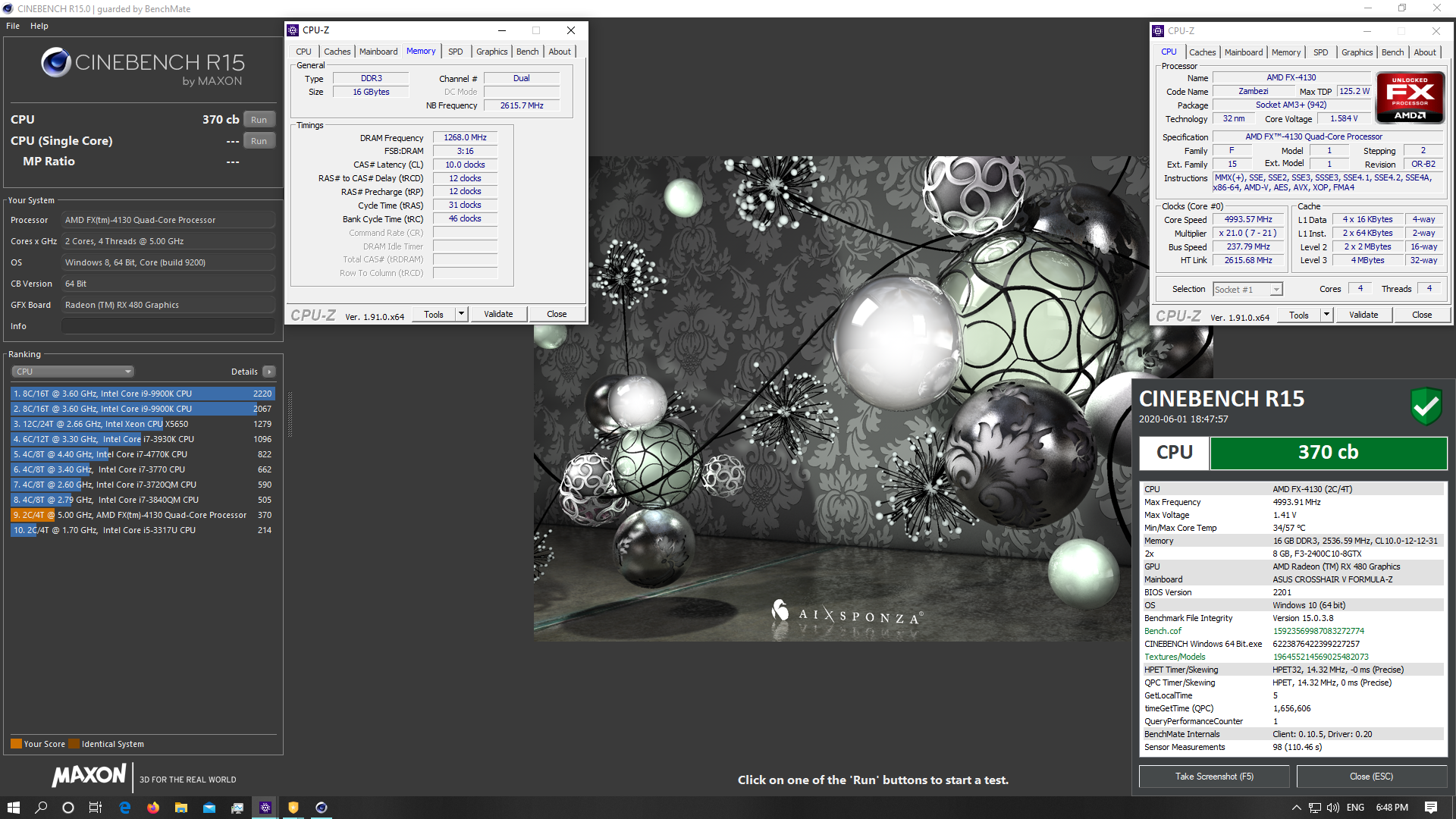
Task: Open Task View icon on taskbar
Action: click(x=96, y=808)
